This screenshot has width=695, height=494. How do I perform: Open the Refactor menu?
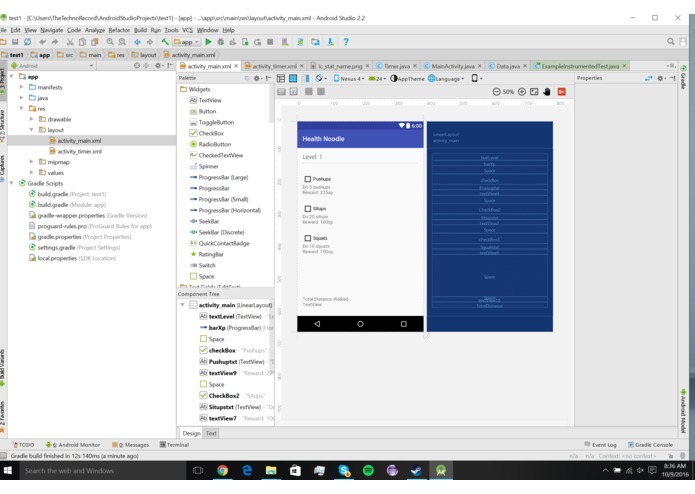click(119, 30)
